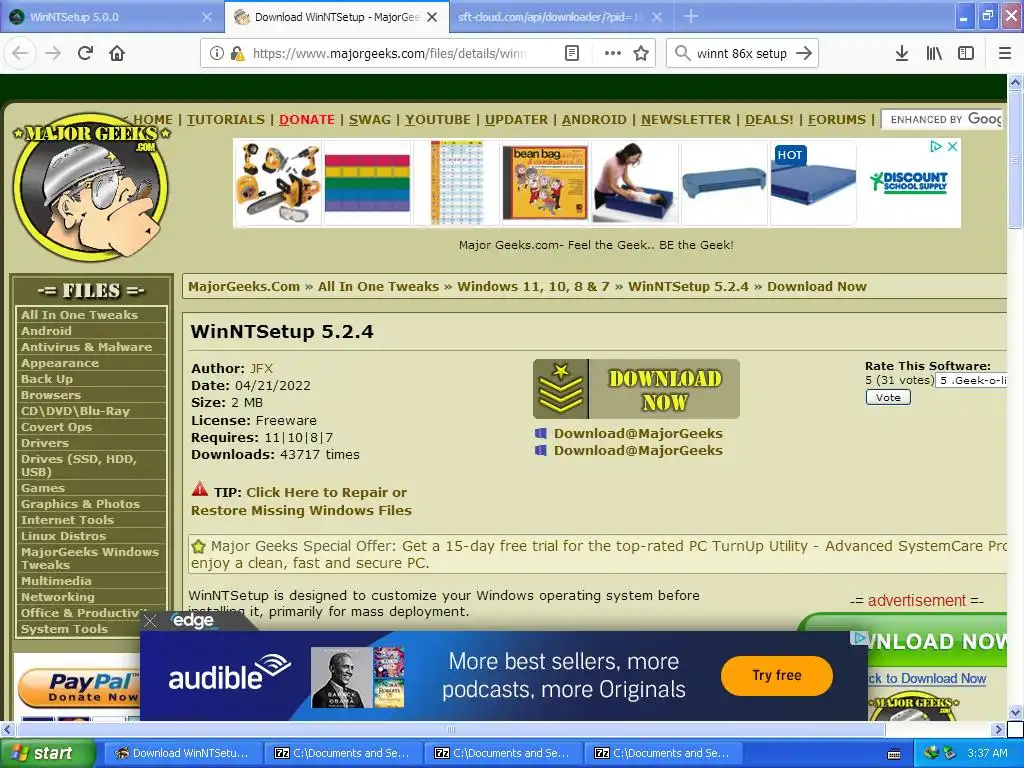
Task: Switch to the WinNTSetup 5.0.0 tab
Action: click(x=111, y=17)
